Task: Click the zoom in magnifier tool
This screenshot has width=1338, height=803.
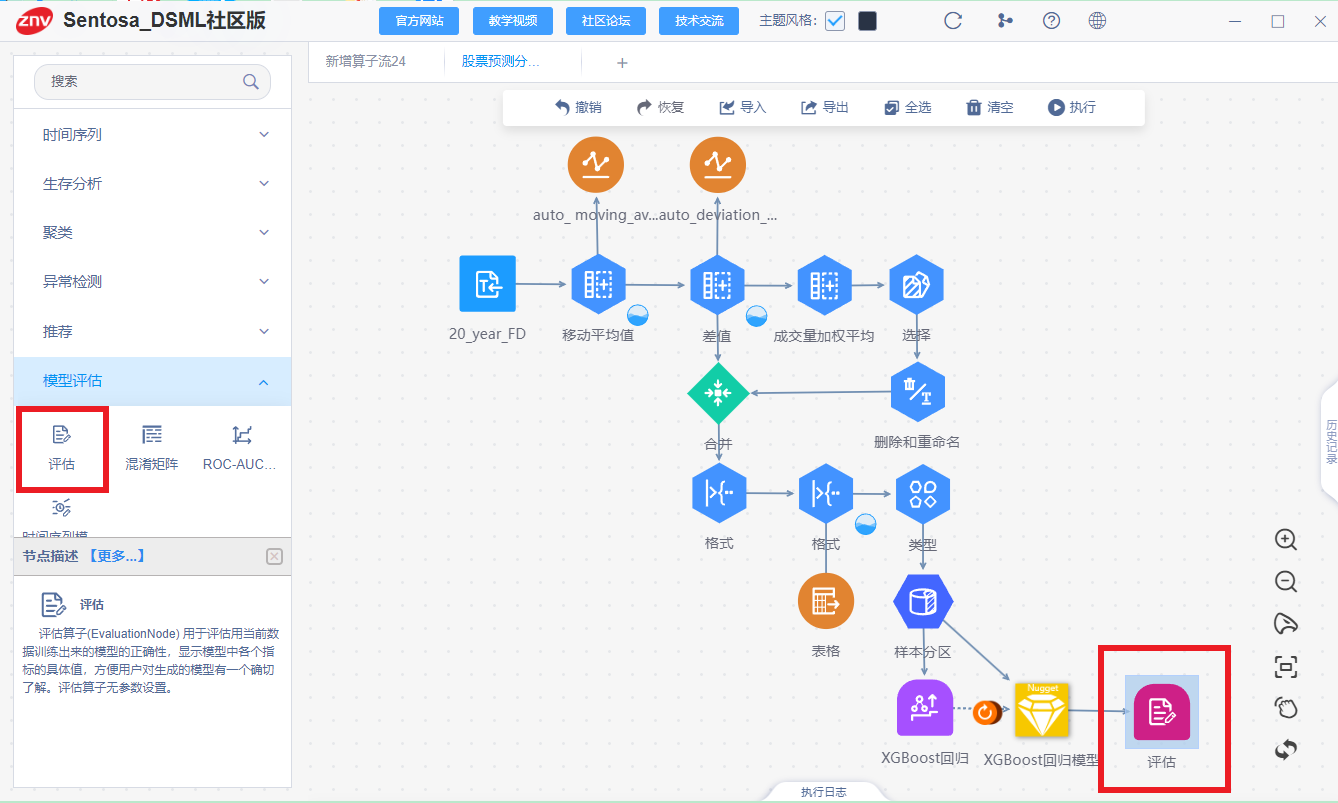Action: (x=1286, y=540)
